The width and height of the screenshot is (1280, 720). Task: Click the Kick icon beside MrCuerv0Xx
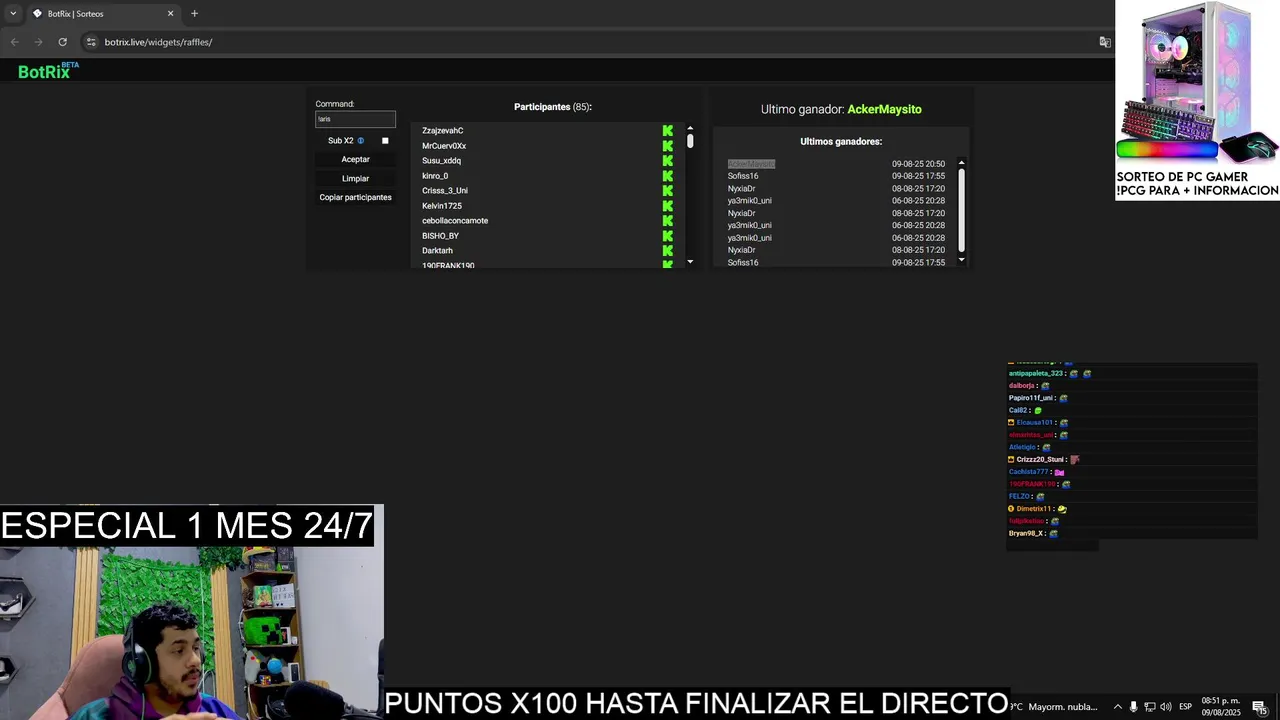coord(667,146)
